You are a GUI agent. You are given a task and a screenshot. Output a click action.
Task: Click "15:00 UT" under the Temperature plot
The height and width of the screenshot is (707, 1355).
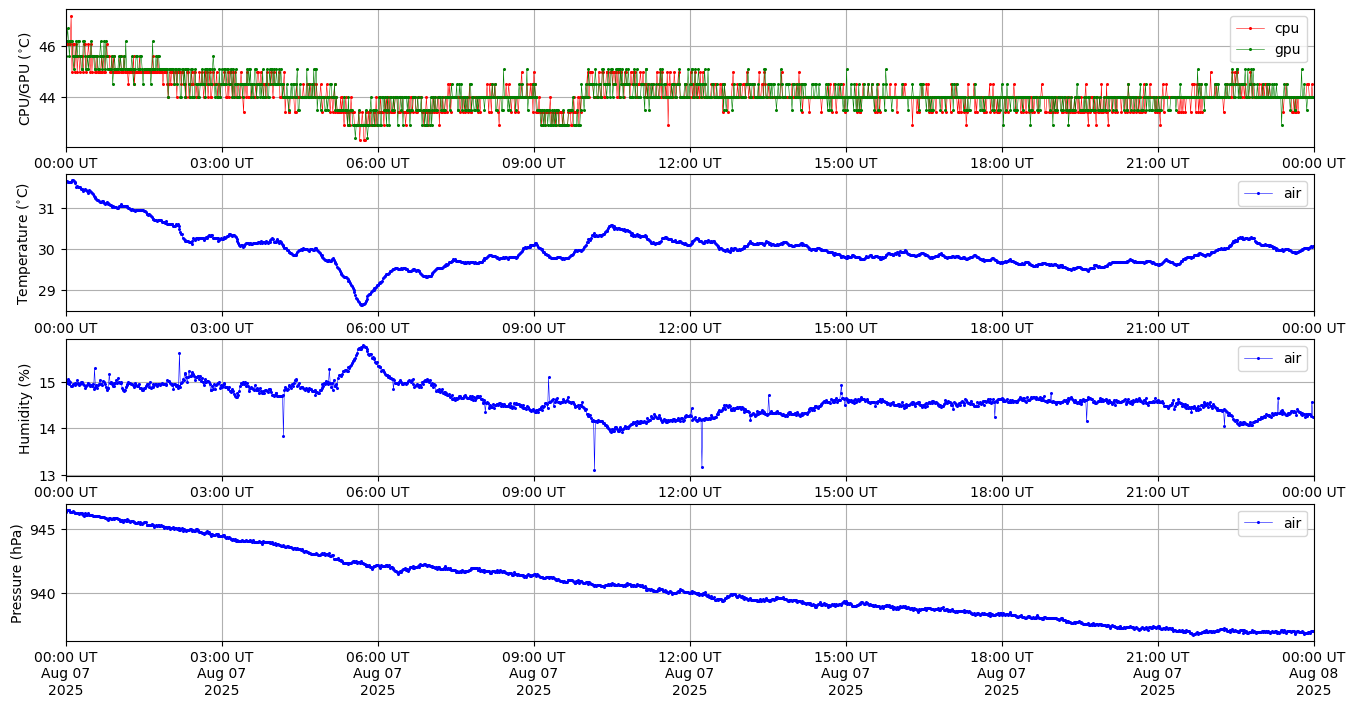point(846,328)
